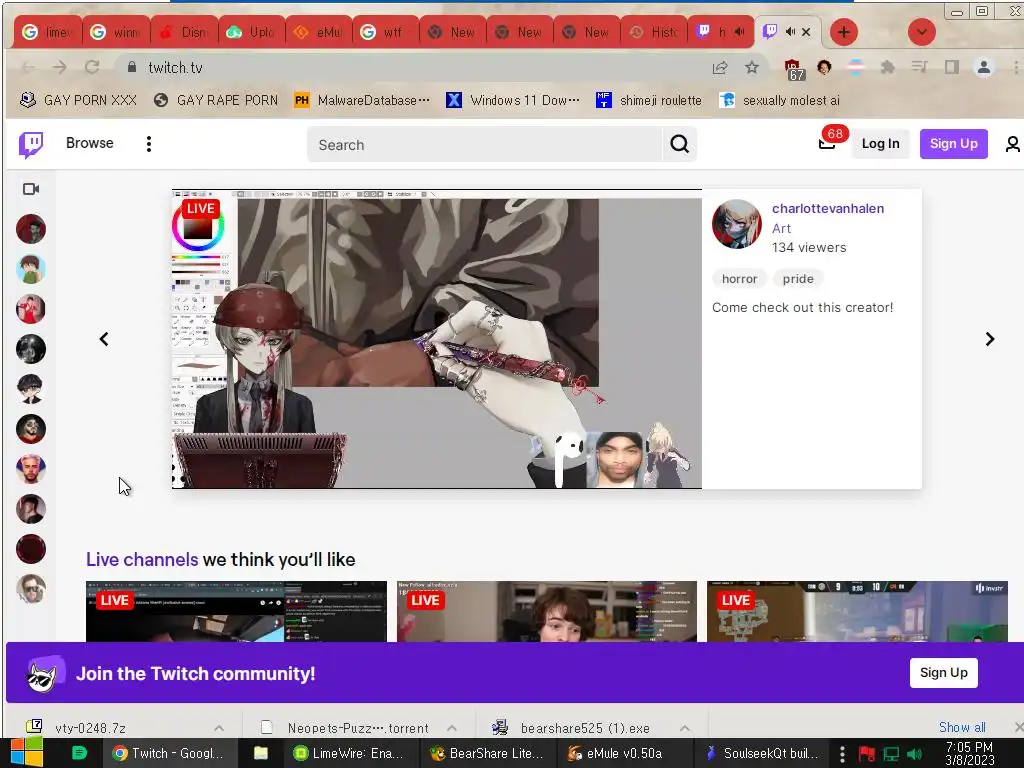This screenshot has height=768, width=1024.
Task: Click the Browse link
Action: [x=89, y=143]
